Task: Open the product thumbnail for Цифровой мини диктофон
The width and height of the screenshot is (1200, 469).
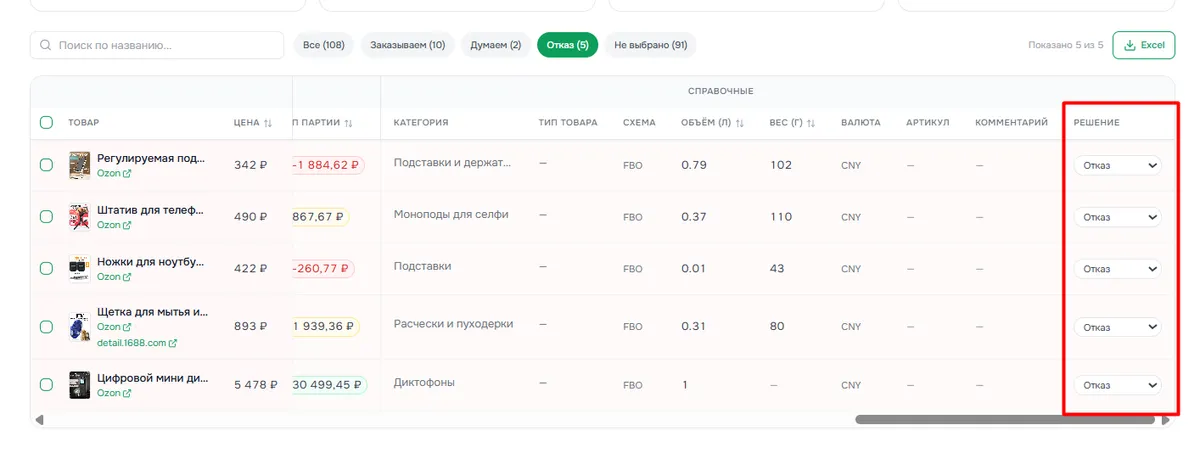Action: [x=80, y=385]
